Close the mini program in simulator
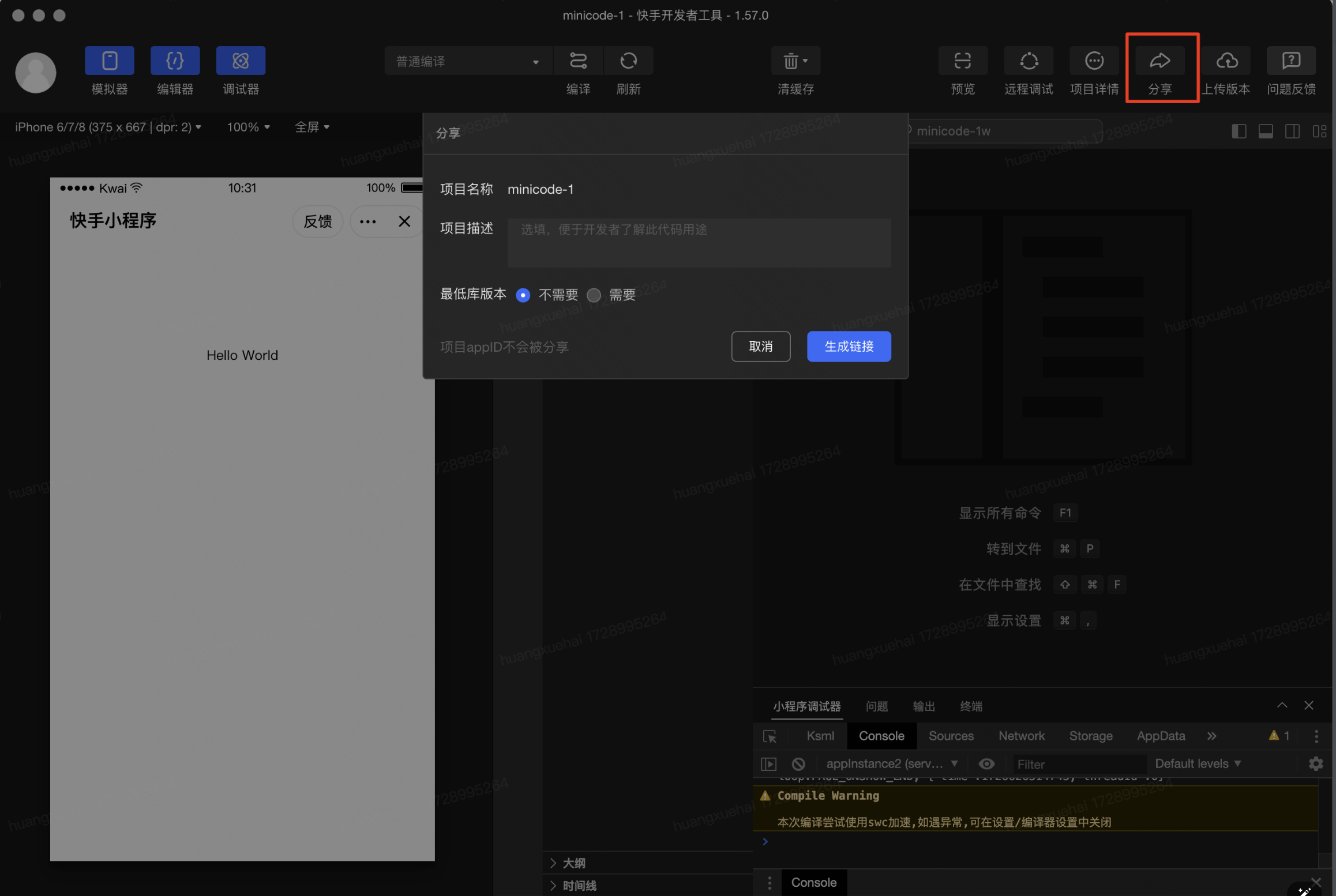This screenshot has height=896, width=1336. (404, 221)
